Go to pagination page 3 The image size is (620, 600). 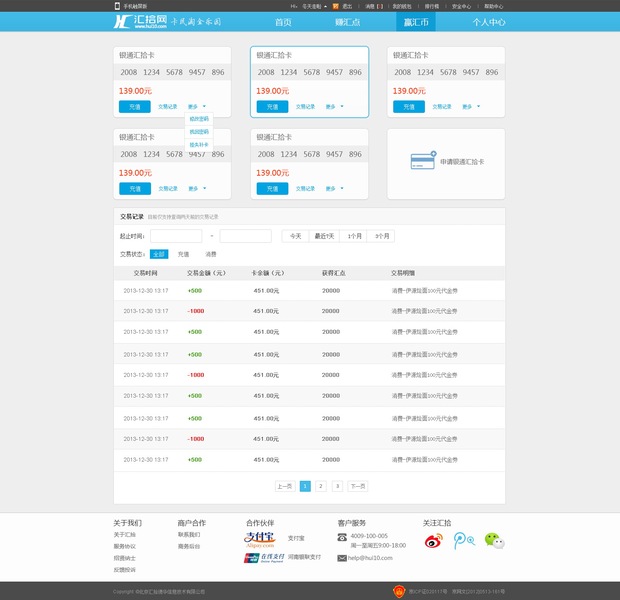click(x=337, y=486)
